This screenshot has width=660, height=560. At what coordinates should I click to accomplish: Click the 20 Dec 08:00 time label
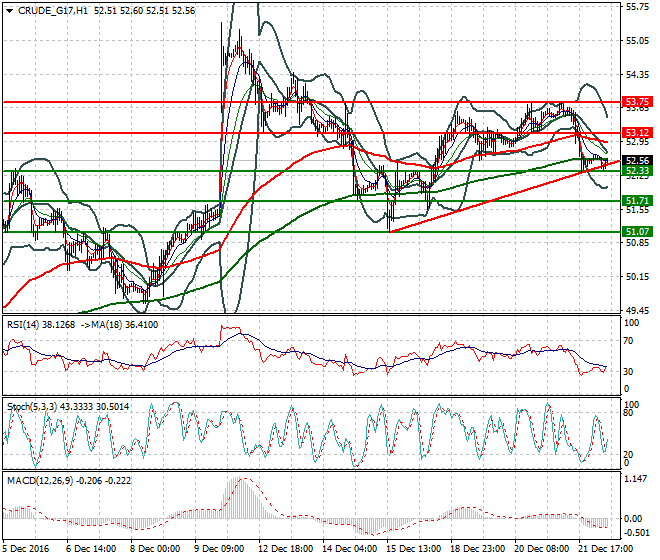coord(542,549)
